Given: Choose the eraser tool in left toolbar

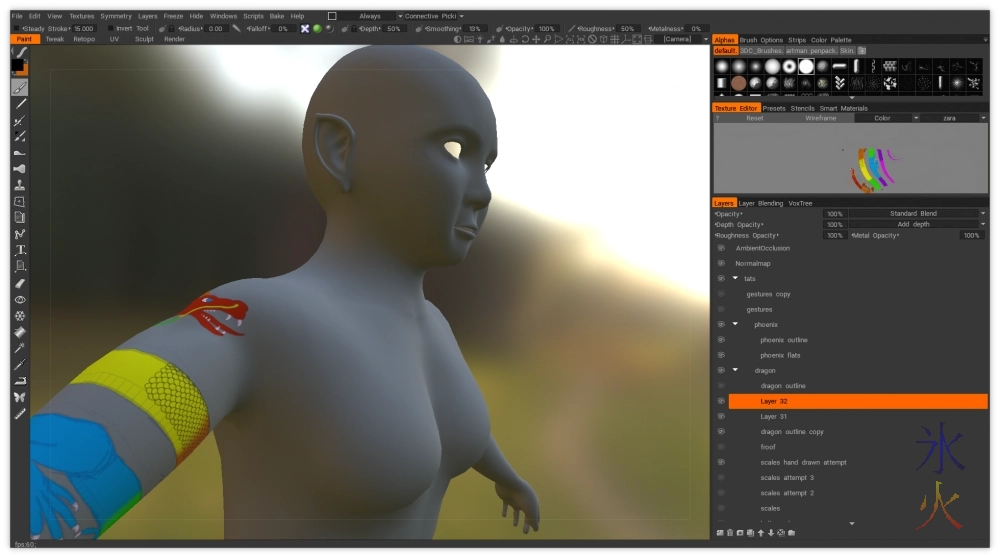Looking at the screenshot, I should click(x=20, y=283).
